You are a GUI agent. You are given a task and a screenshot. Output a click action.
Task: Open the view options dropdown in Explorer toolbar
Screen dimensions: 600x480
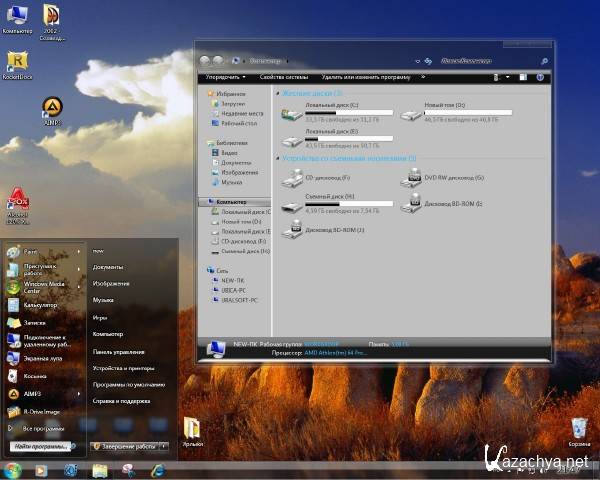click(508, 76)
